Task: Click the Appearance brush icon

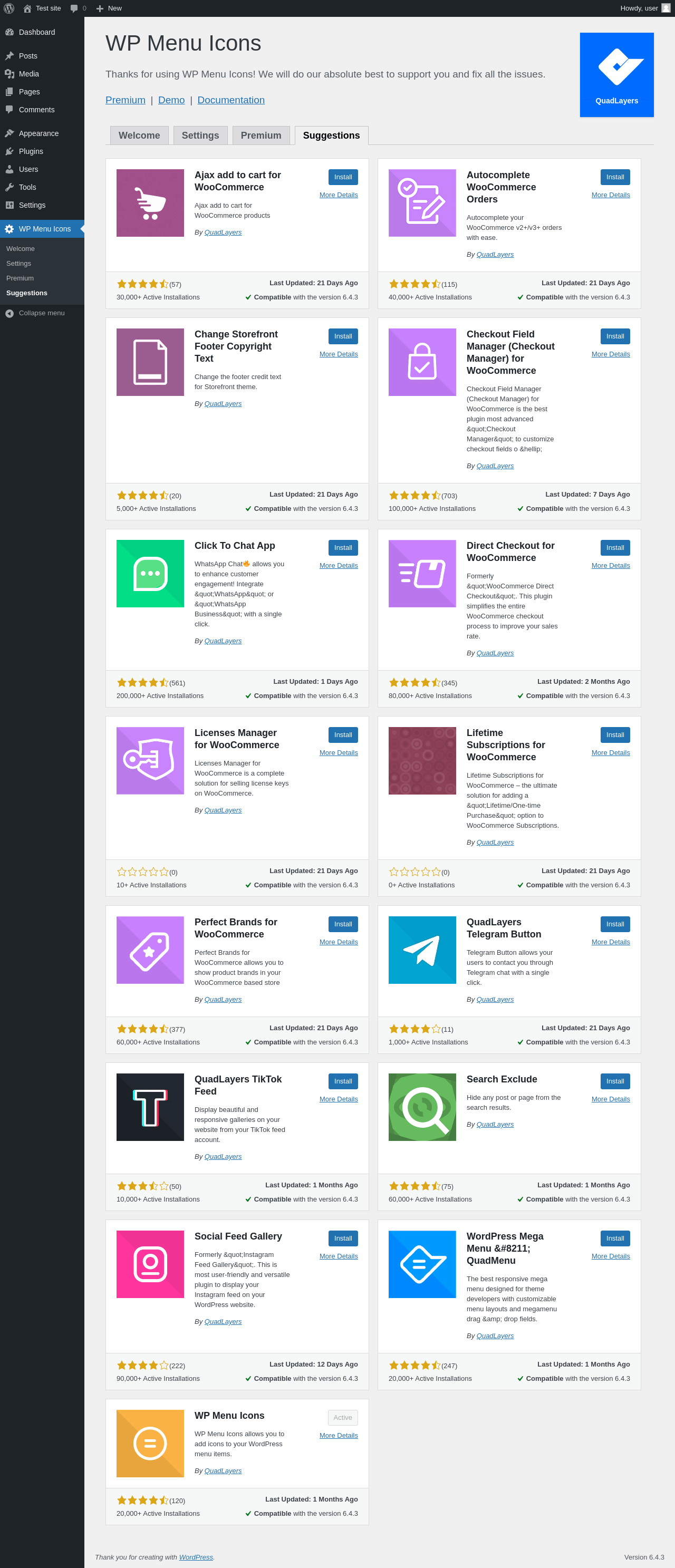Action: [9, 133]
